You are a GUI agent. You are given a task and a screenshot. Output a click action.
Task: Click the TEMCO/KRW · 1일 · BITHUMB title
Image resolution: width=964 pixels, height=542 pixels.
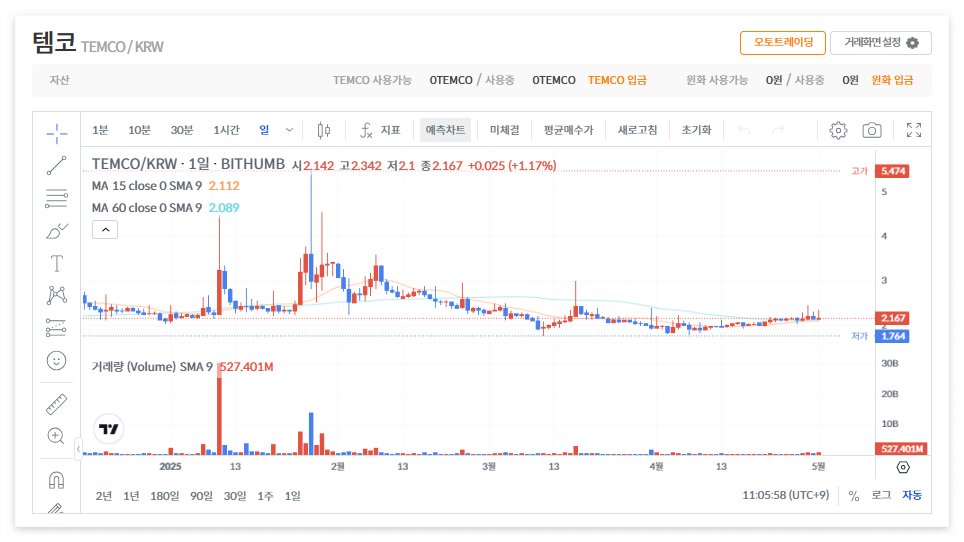pyautogui.click(x=188, y=164)
